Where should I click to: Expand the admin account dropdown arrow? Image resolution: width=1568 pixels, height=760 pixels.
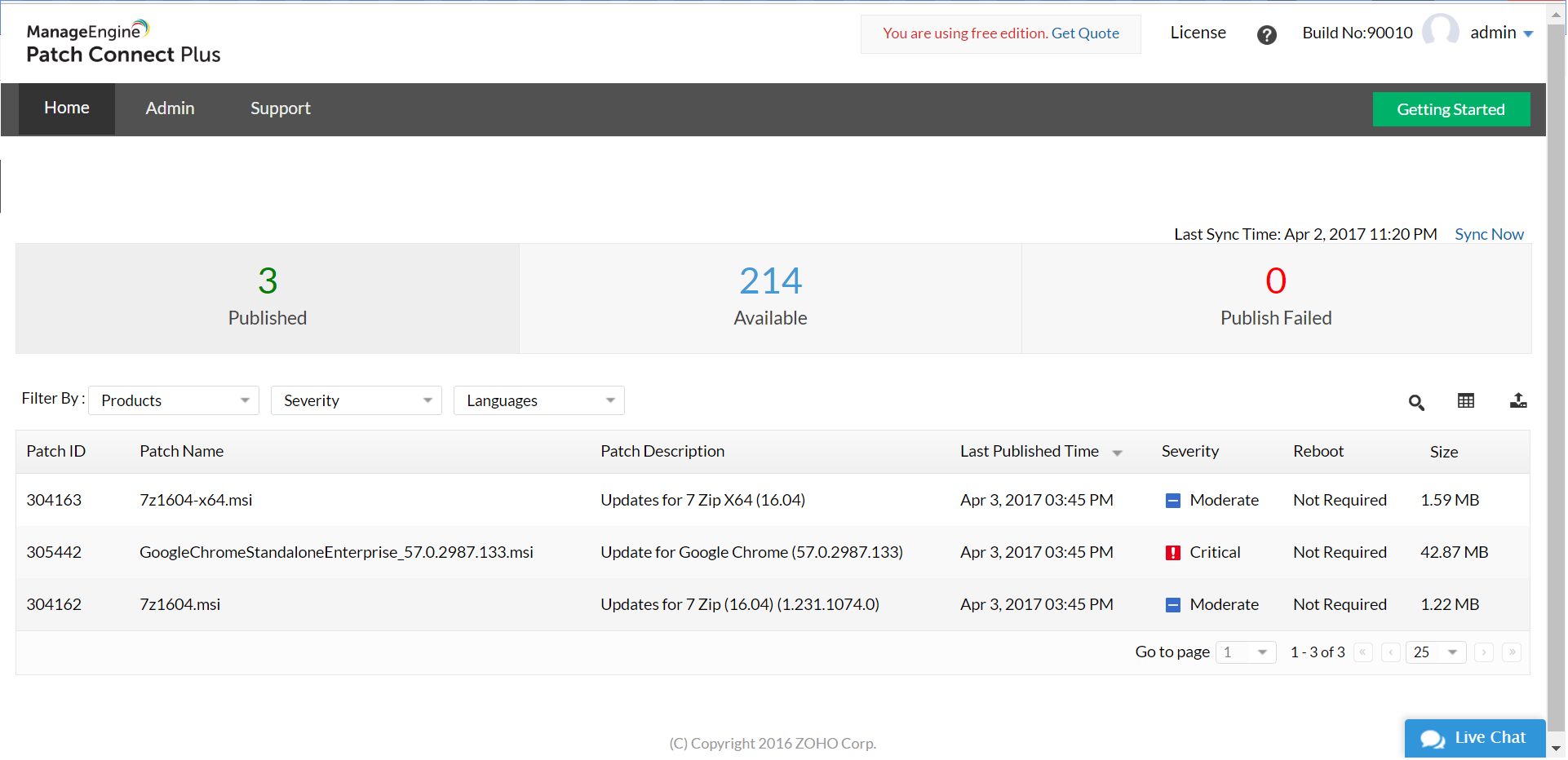(x=1530, y=34)
